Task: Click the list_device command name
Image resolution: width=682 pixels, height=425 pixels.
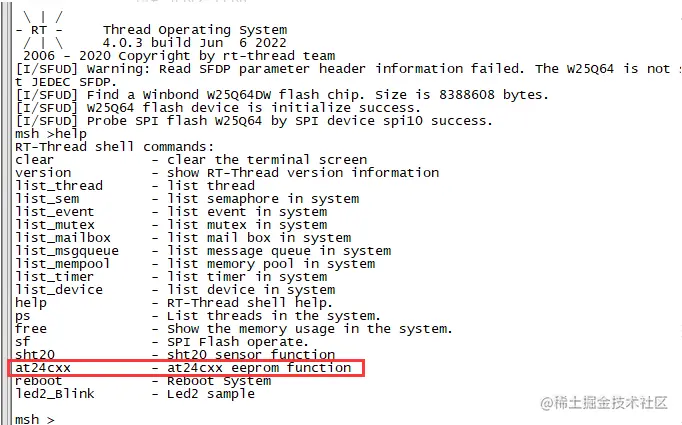Action: click(x=59, y=290)
